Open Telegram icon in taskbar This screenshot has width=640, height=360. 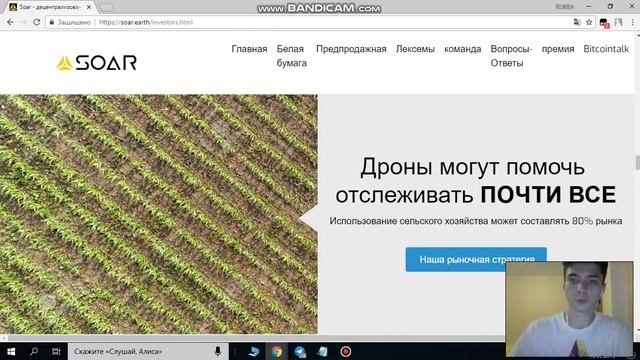click(300, 351)
